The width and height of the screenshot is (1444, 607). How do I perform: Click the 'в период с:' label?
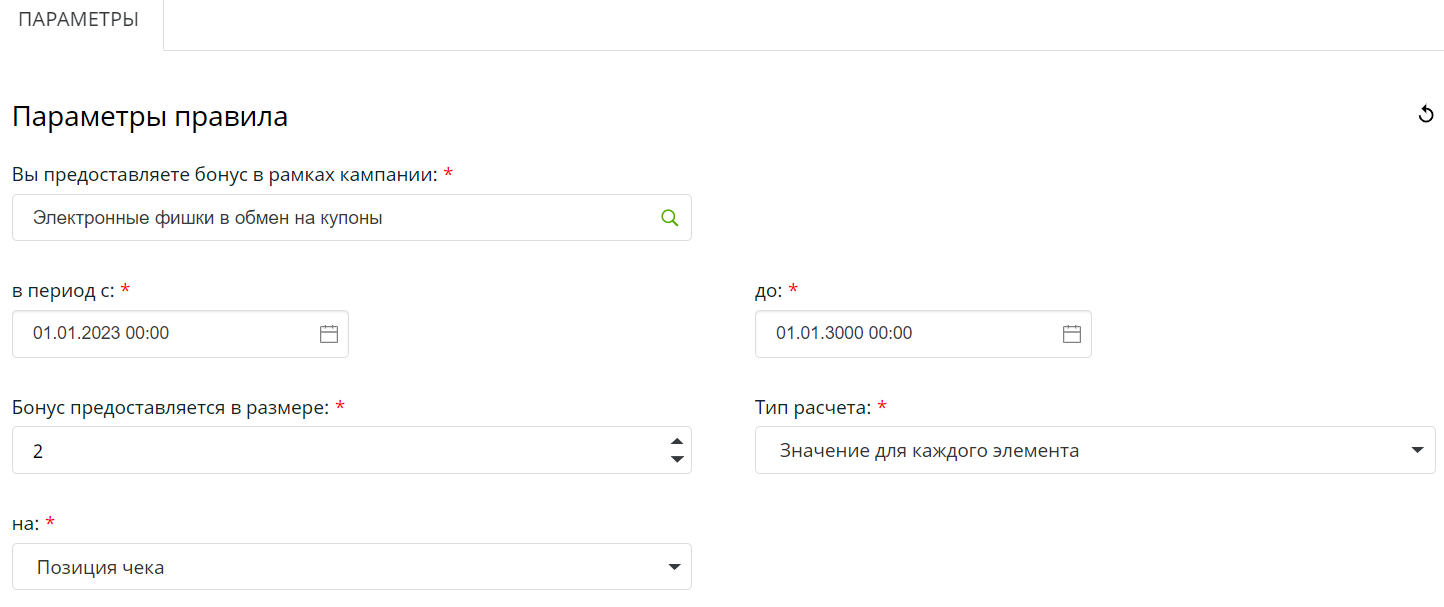tap(63, 291)
